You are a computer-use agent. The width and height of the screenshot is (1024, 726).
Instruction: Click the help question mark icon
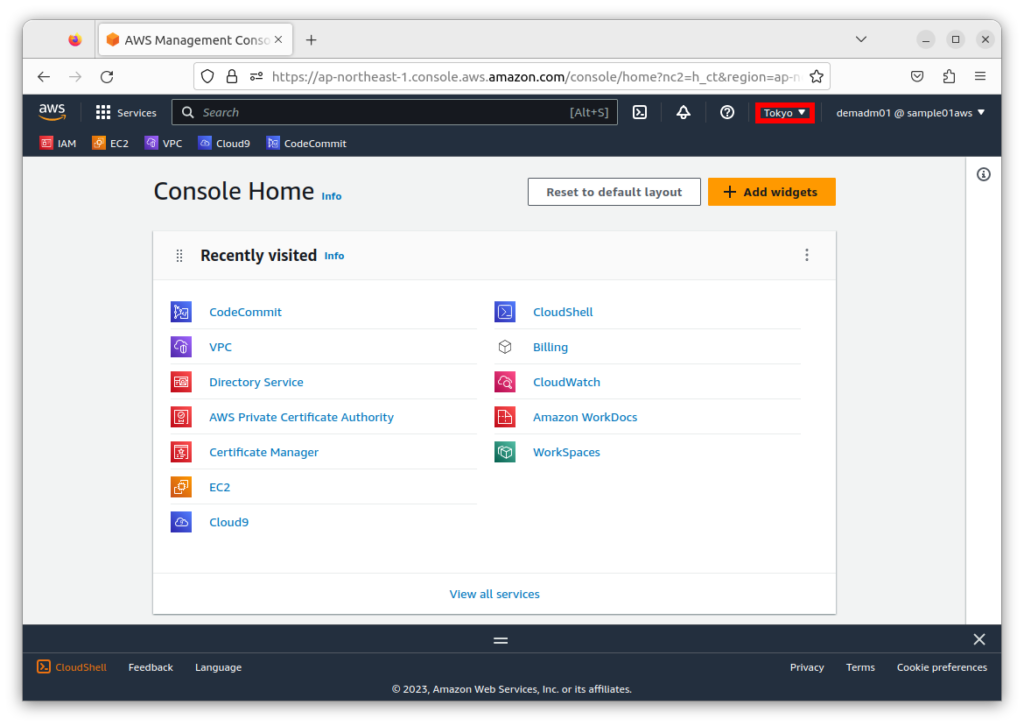click(x=727, y=113)
